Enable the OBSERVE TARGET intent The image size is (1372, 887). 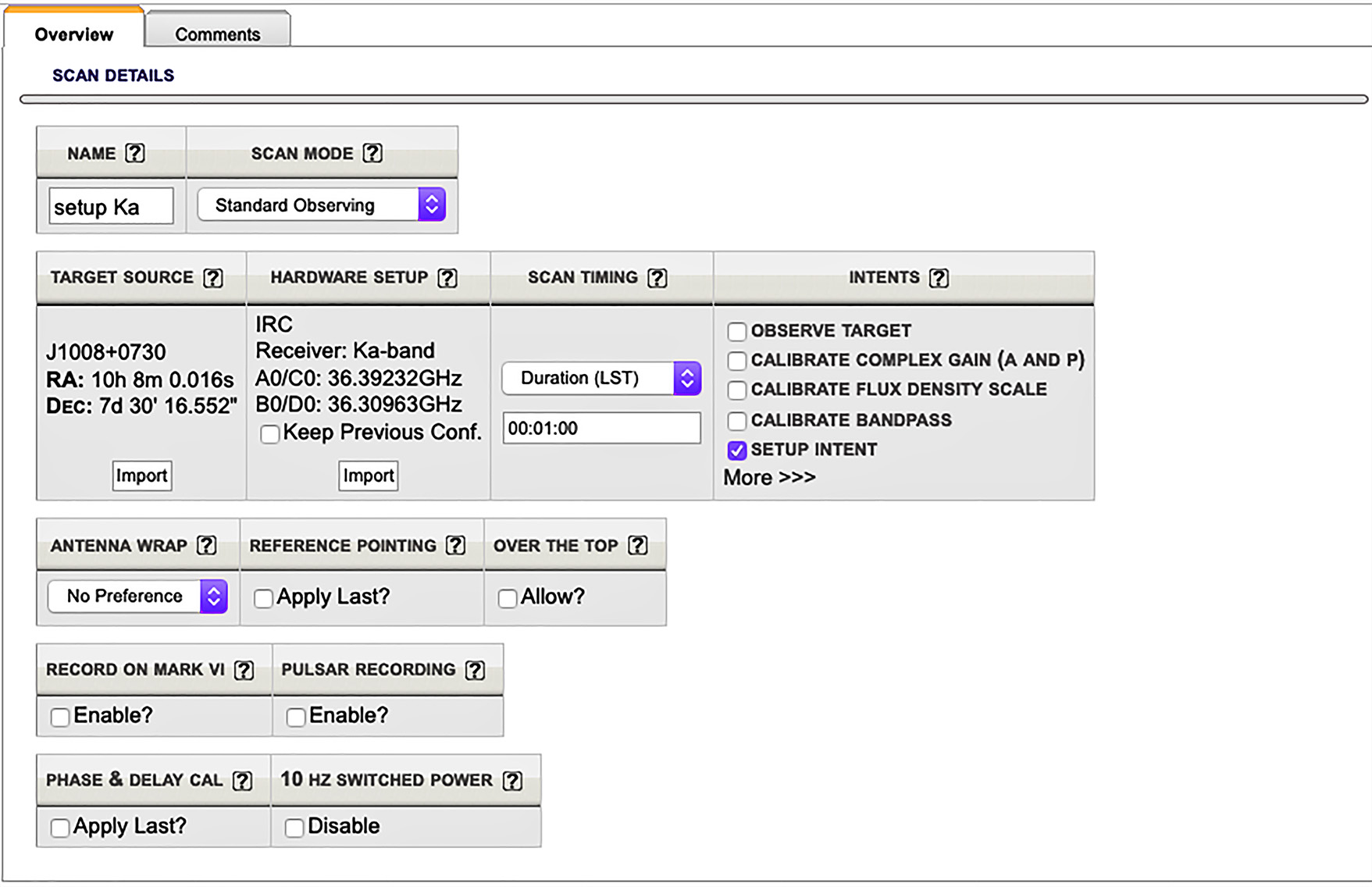point(736,332)
